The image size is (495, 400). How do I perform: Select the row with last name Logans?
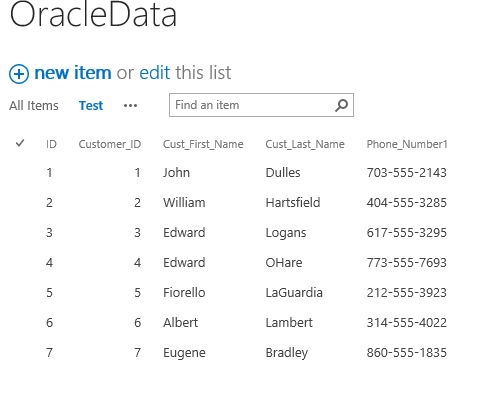(247, 233)
